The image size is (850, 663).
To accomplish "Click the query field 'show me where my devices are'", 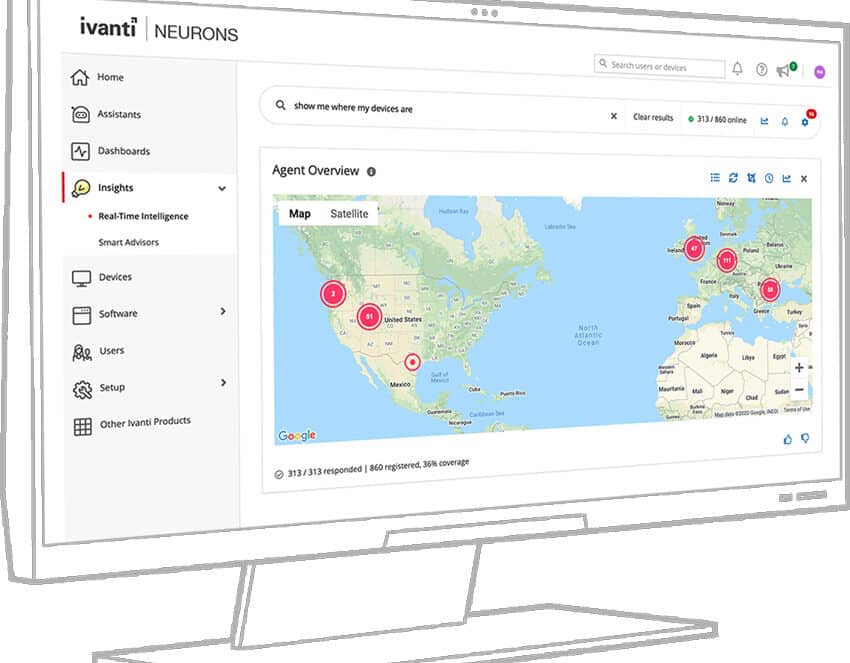I will [353, 107].
